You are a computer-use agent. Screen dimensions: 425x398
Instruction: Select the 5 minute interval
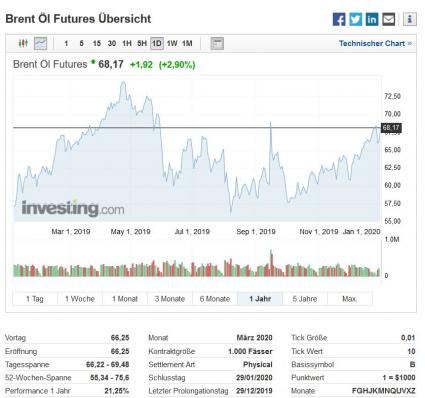81,43
